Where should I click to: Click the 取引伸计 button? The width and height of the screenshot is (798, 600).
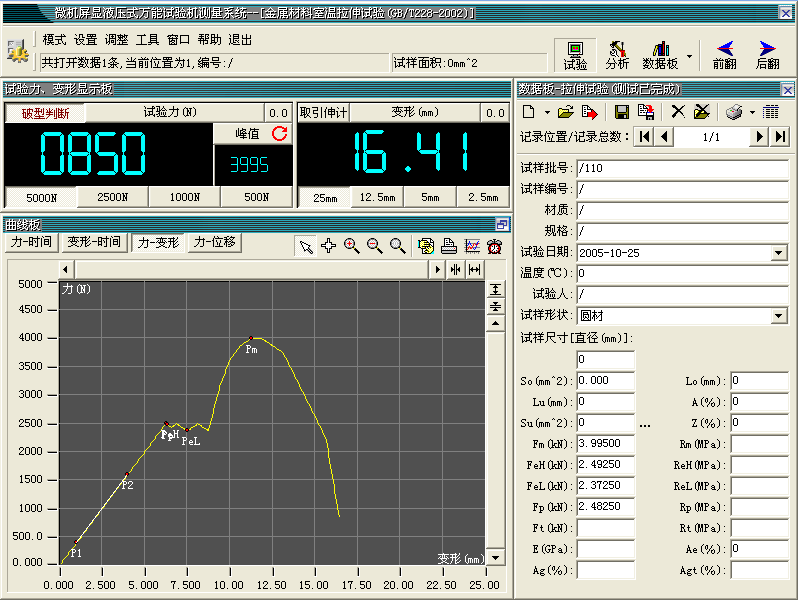(324, 113)
